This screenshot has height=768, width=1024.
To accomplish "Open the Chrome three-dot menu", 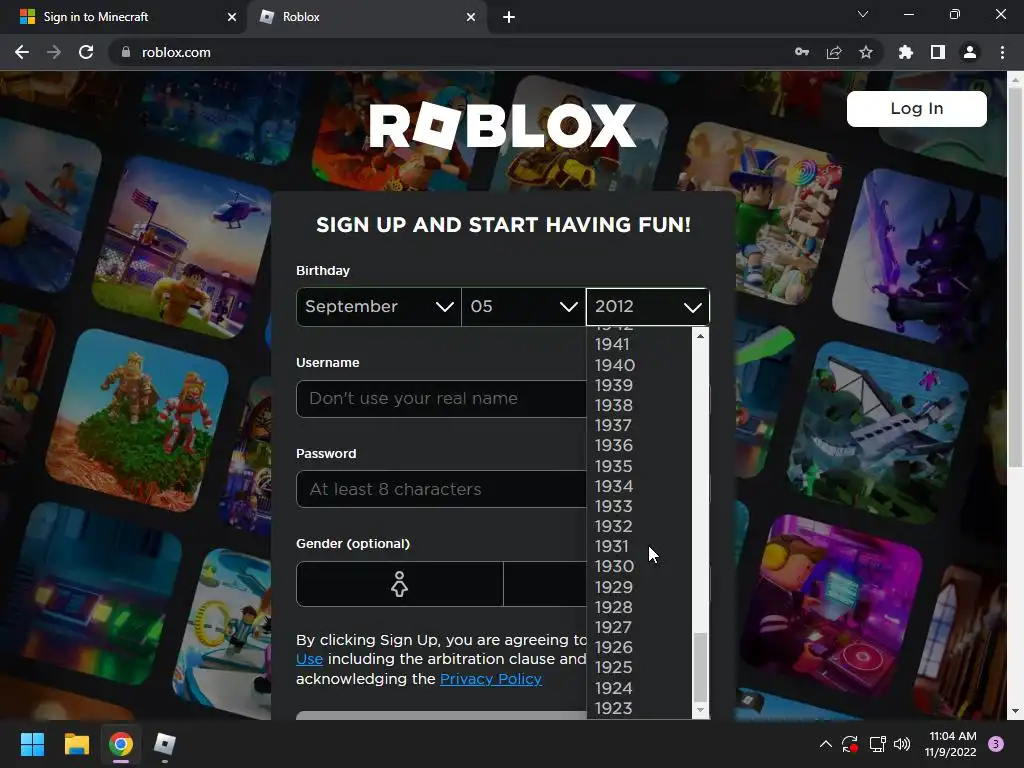I will [1002, 52].
